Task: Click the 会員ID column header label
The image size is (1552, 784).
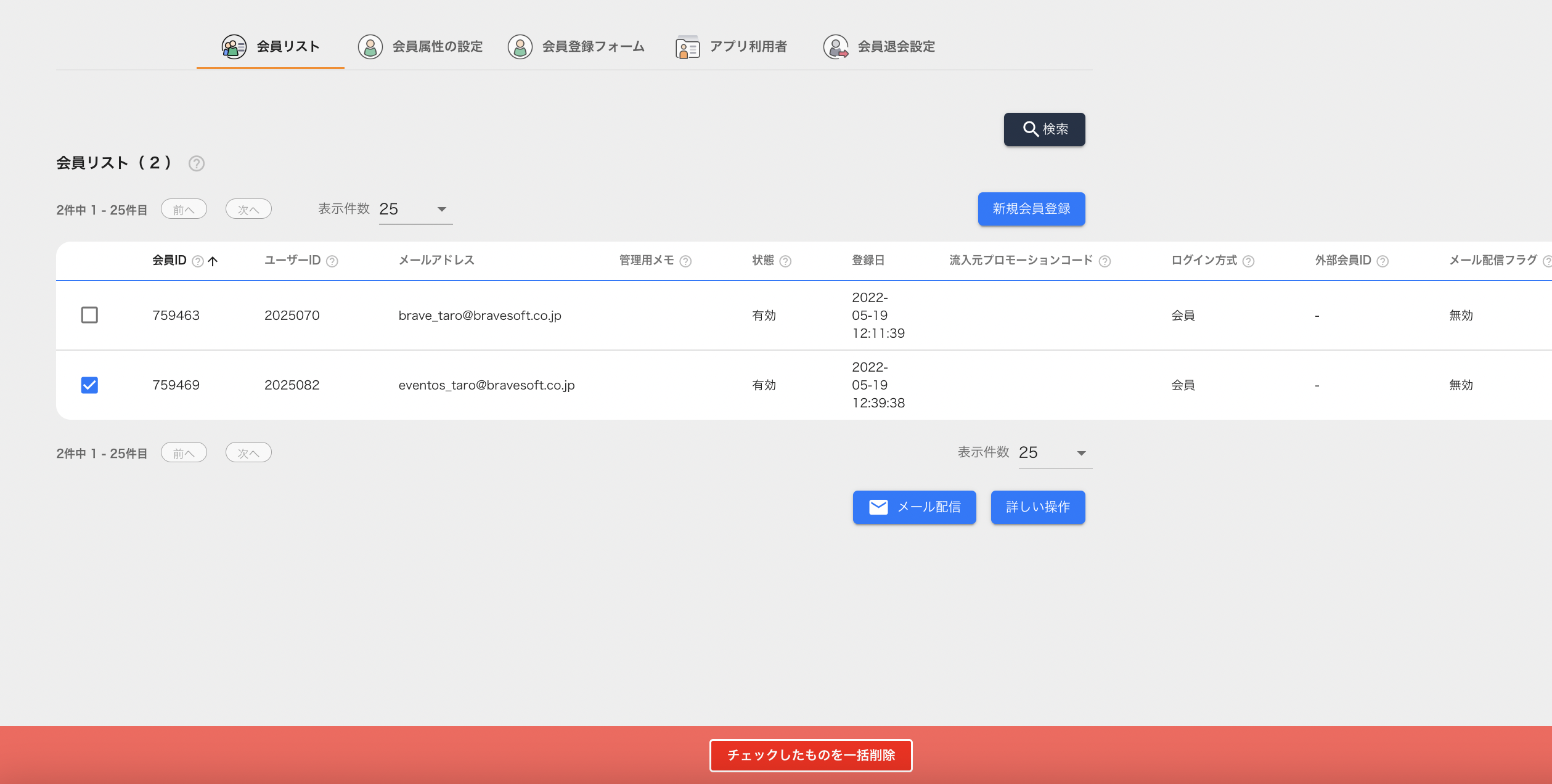Action: coord(169,261)
